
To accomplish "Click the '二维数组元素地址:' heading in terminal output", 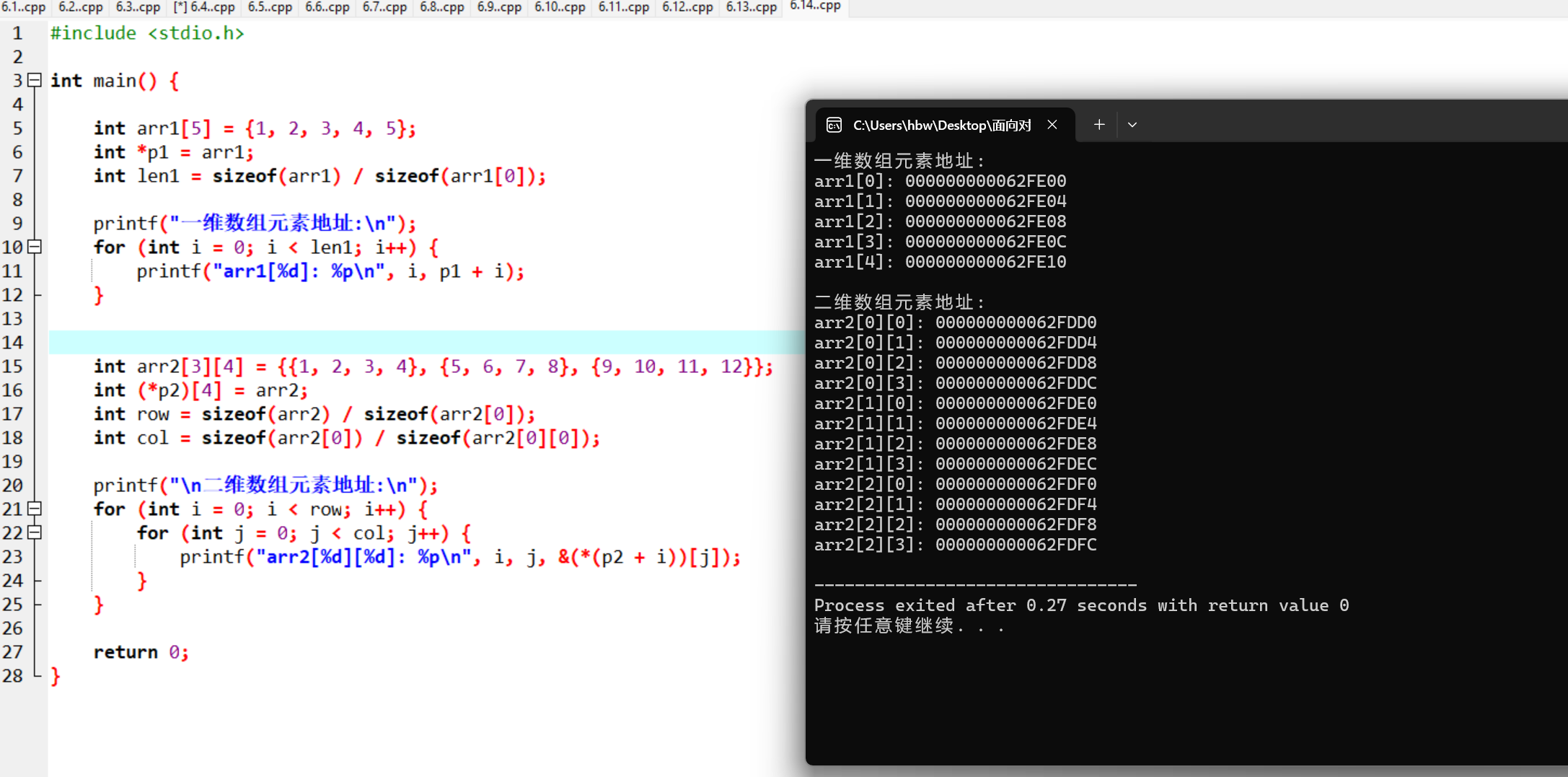I will click(899, 302).
